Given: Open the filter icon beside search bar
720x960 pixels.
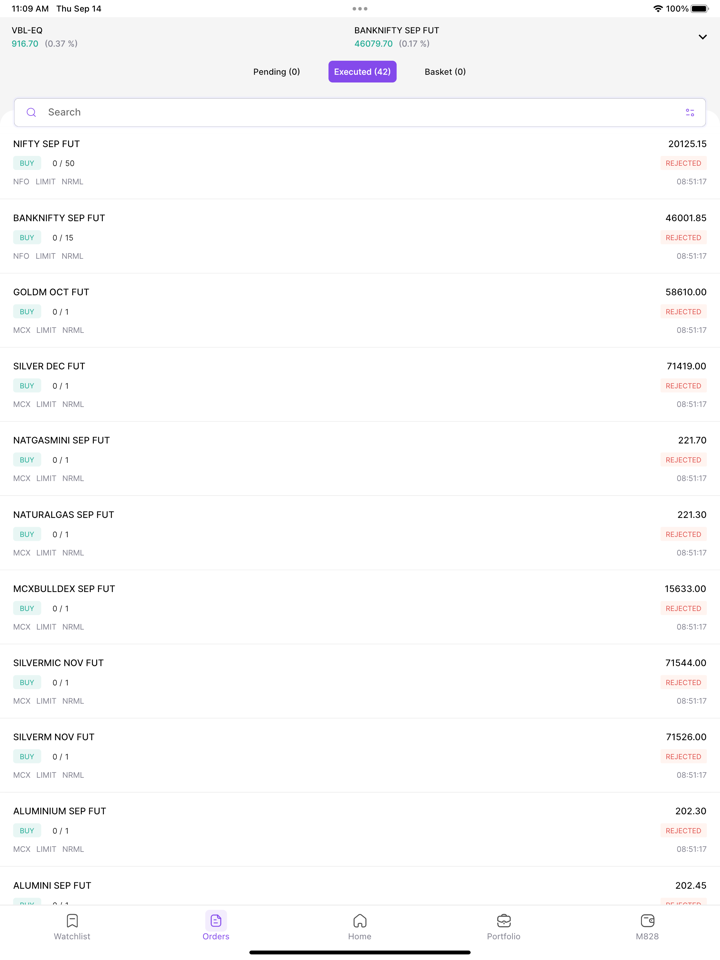Looking at the screenshot, I should click(x=690, y=111).
